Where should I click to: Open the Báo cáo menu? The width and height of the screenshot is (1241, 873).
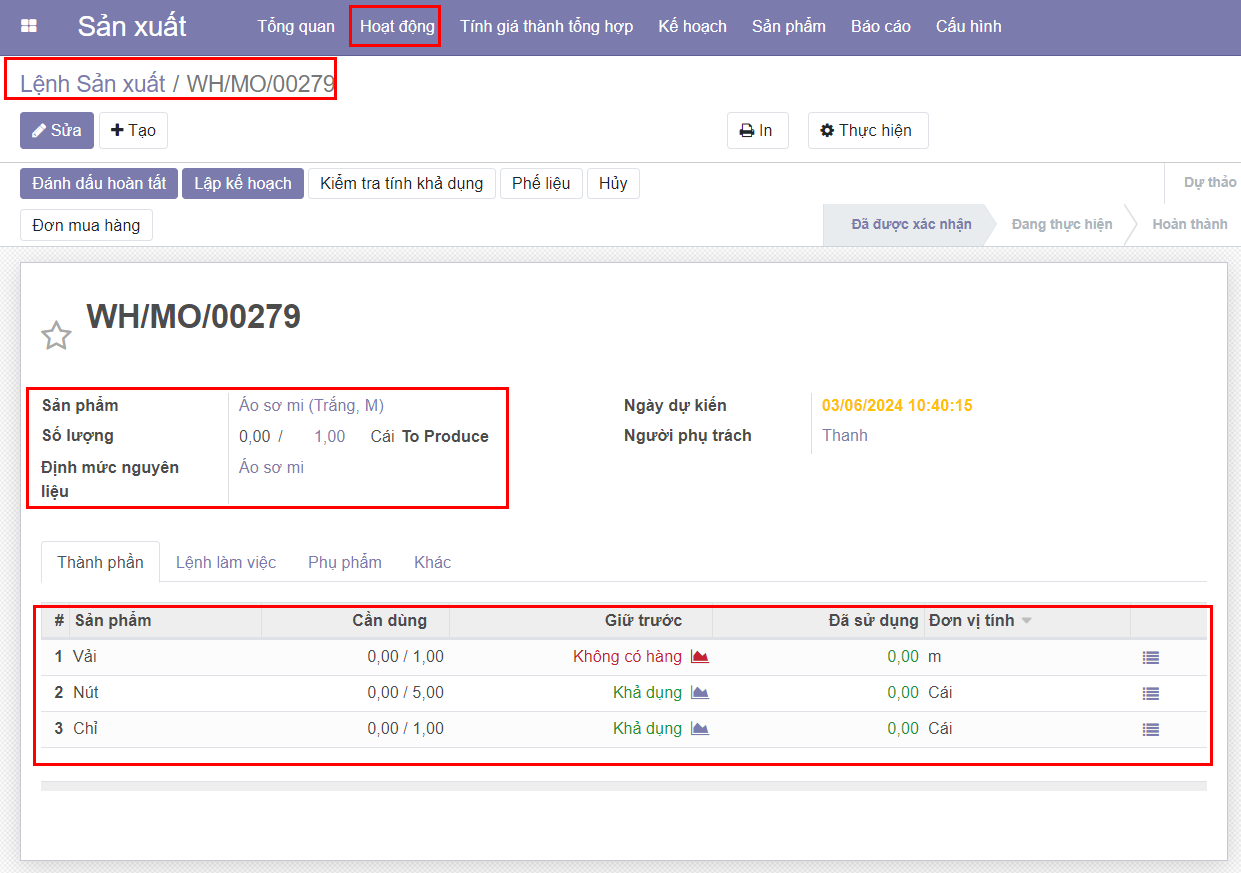pyautogui.click(x=880, y=26)
